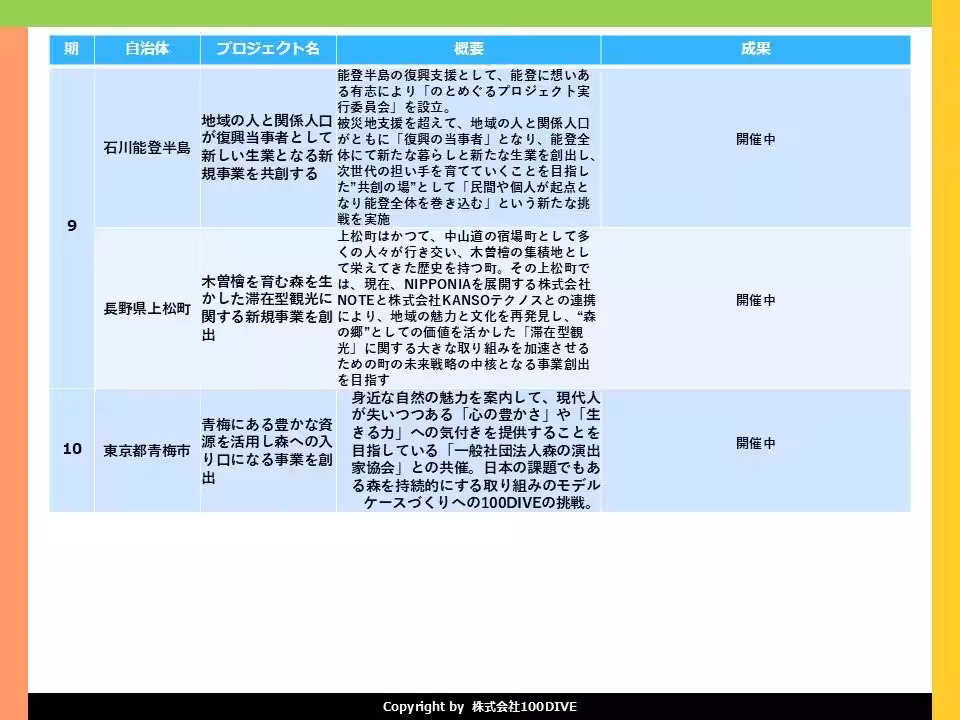Click the 期 column header
The image size is (960, 720).
[x=71, y=48]
